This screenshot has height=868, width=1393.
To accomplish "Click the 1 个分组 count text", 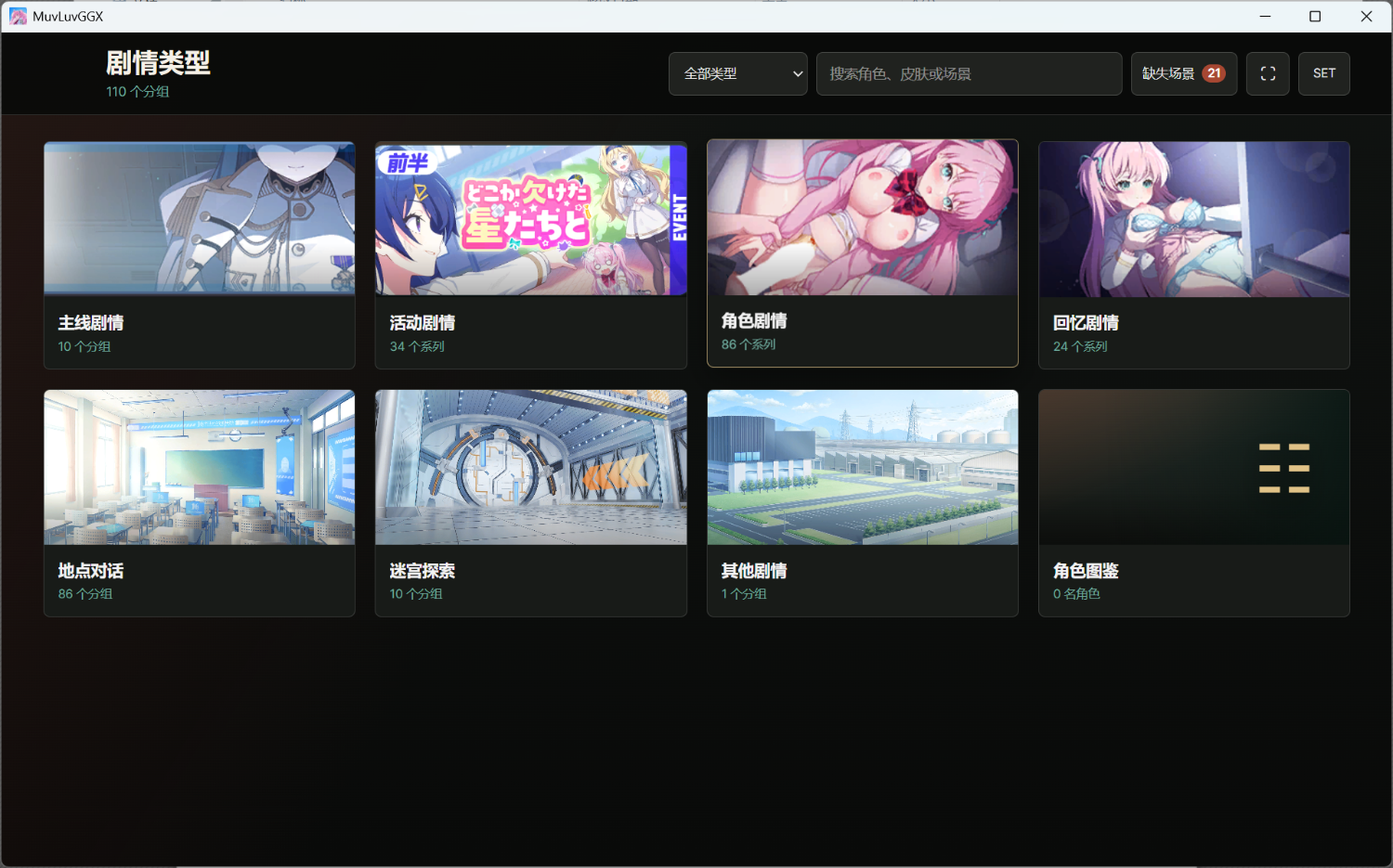I will coord(744,594).
